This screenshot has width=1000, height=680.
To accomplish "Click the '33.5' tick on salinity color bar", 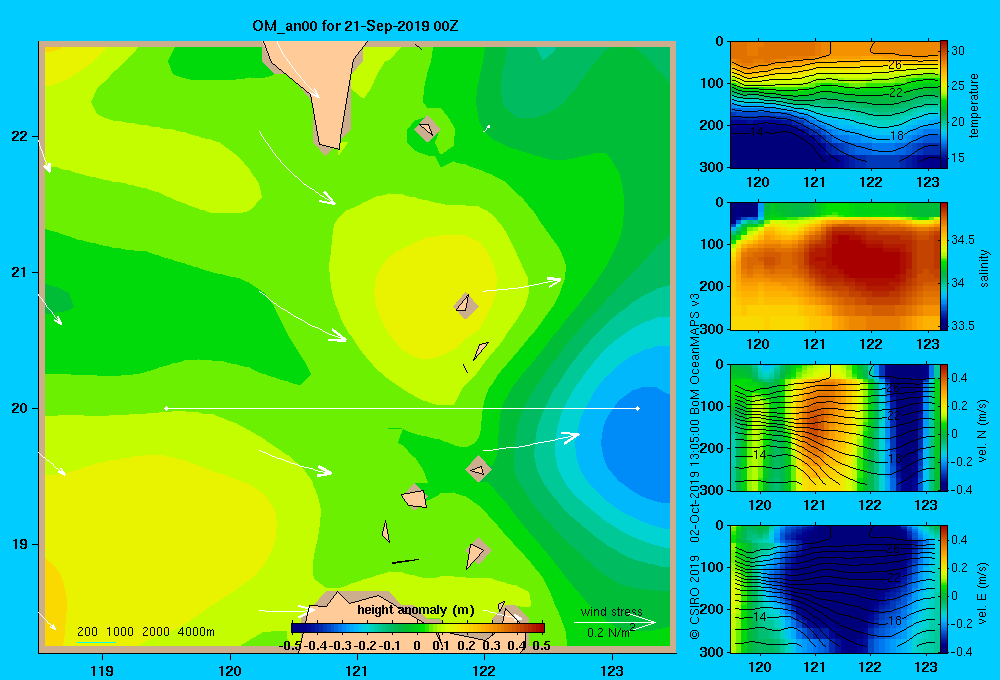I will pyautogui.click(x=963, y=325).
